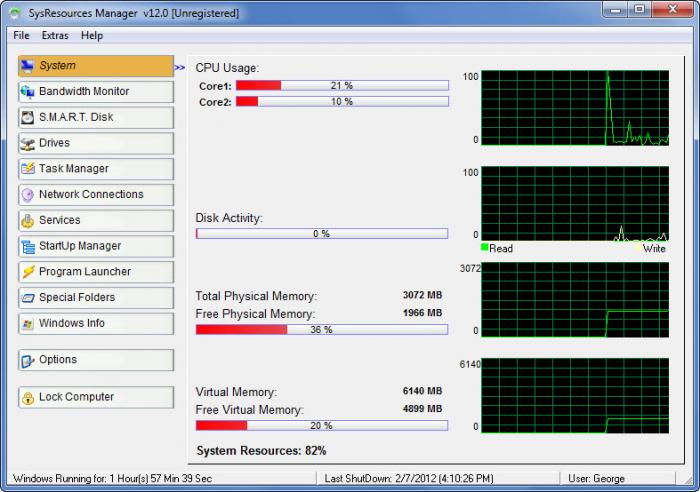Click the Task Manager icon
The image size is (700, 492).
pyautogui.click(x=28, y=169)
